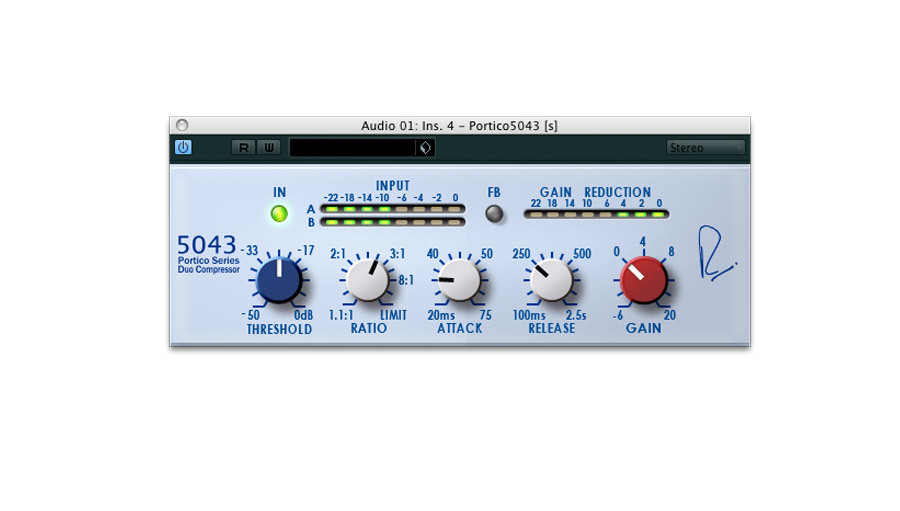Viewport: 900px width, 511px height.
Task: Click the 'INPUT' meter heading
Action: coord(393,185)
